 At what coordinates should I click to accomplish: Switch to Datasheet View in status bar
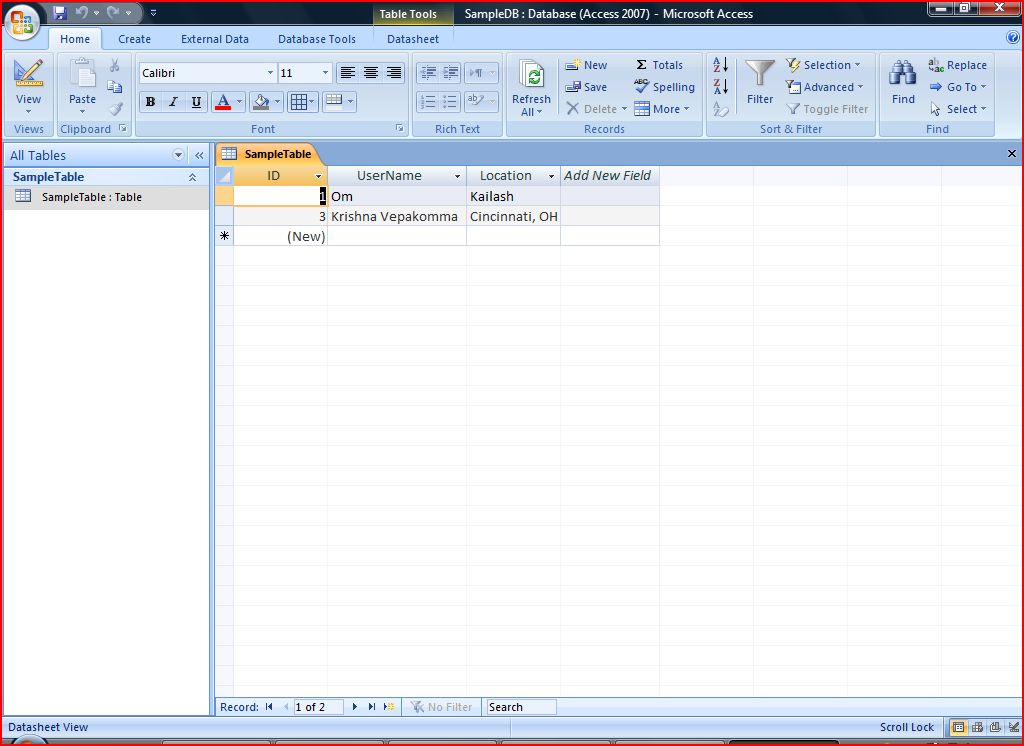[x=958, y=727]
